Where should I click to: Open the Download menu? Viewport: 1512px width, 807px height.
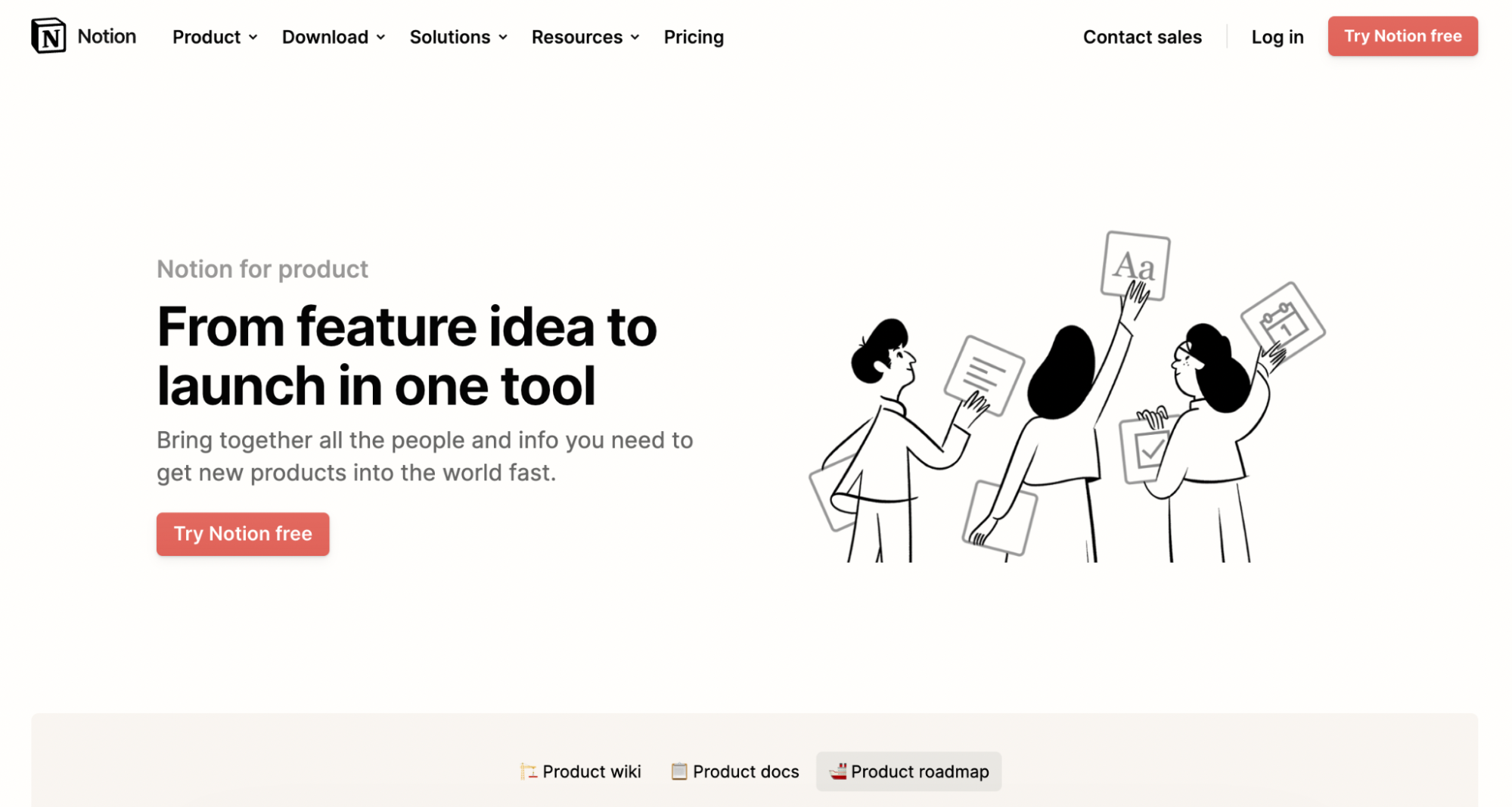334,37
